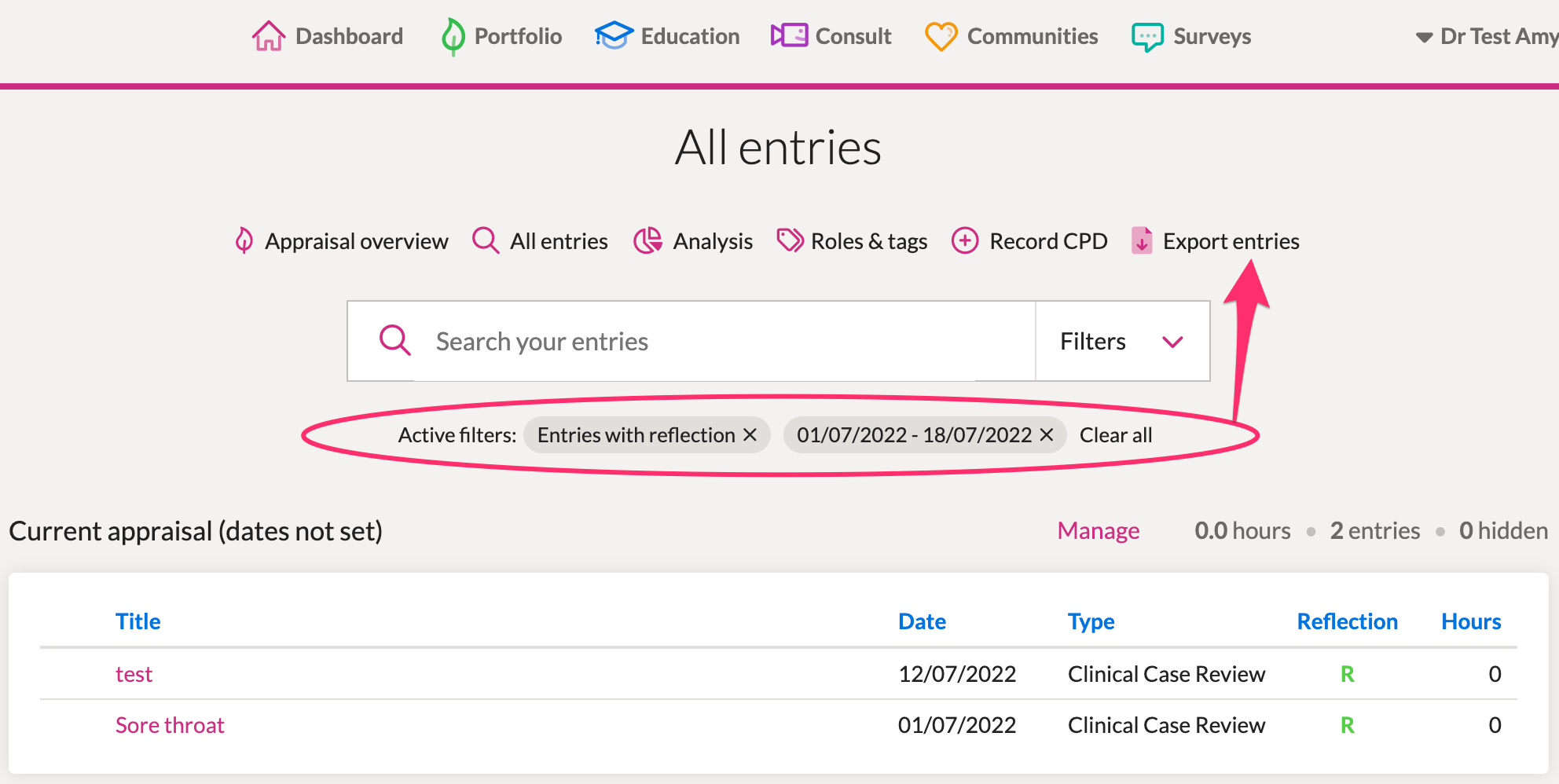Viewport: 1559px width, 784px height.
Task: Open the 'Sore throat' entry
Action: (170, 725)
